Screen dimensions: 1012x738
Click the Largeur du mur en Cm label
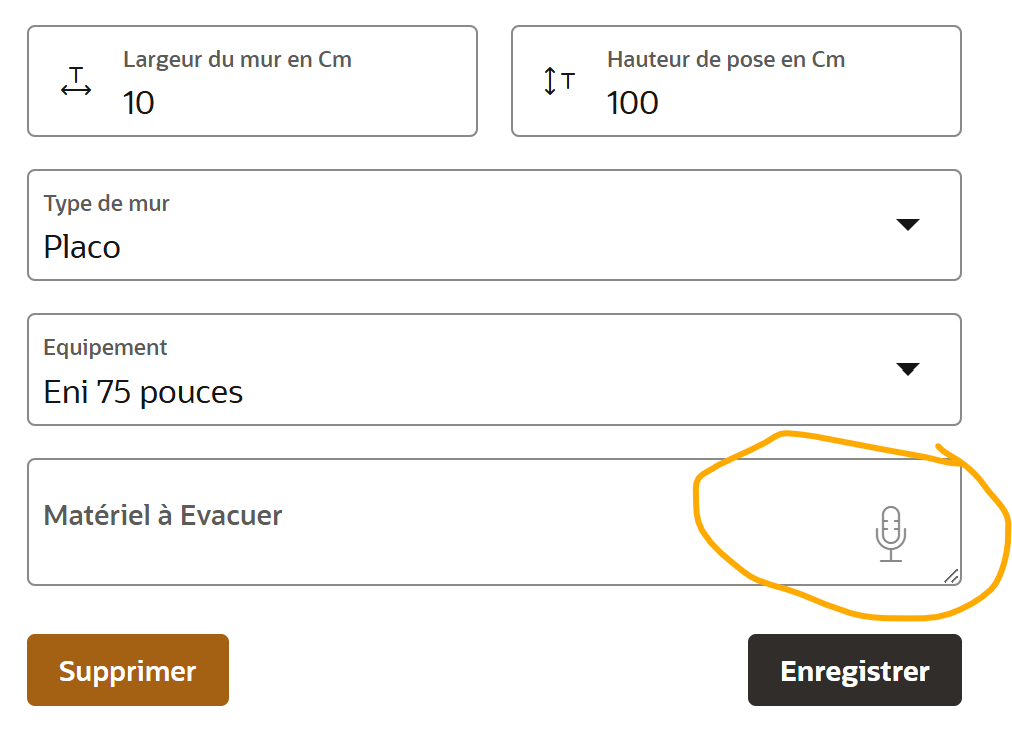click(237, 59)
